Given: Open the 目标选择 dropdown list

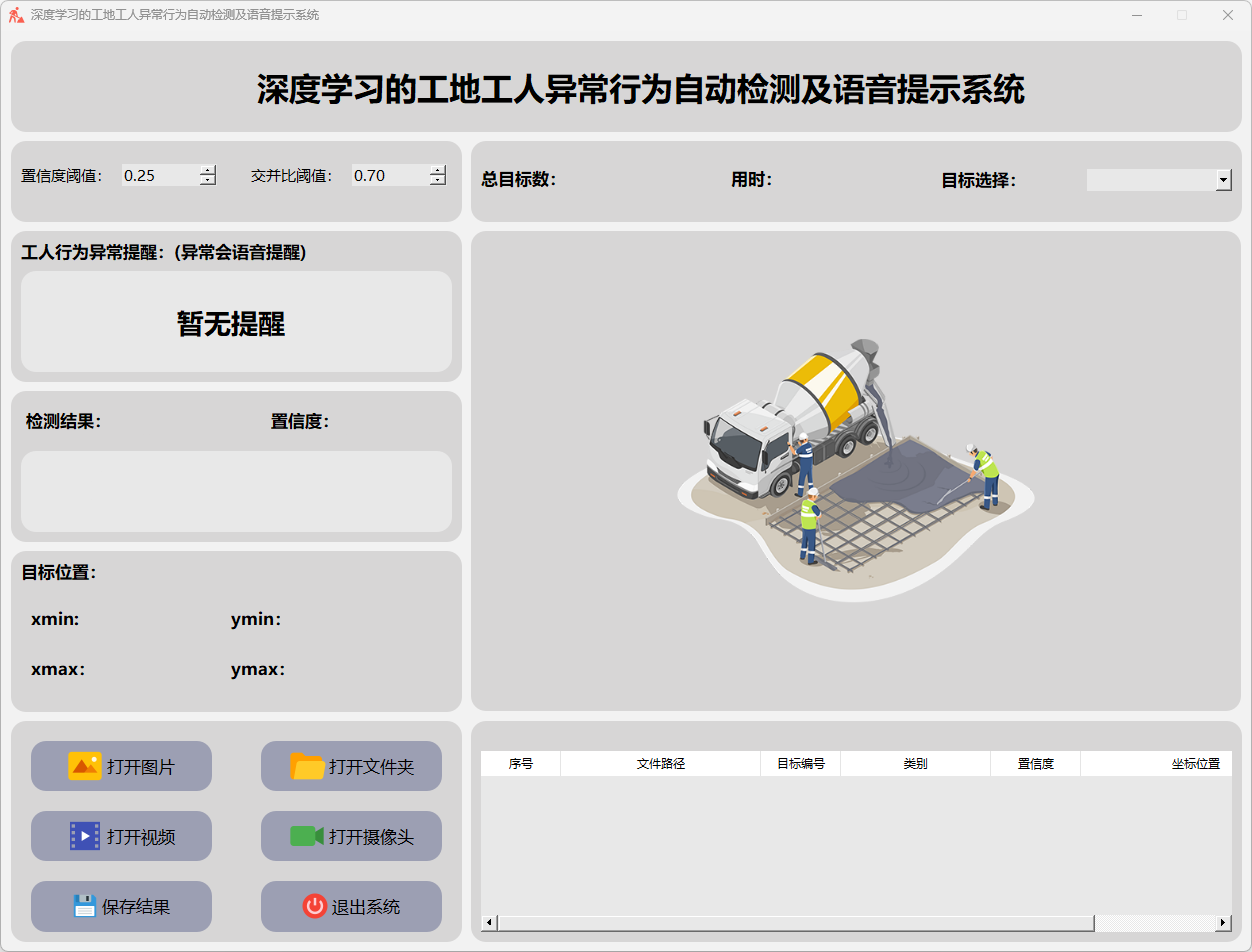Looking at the screenshot, I should pos(1223,180).
